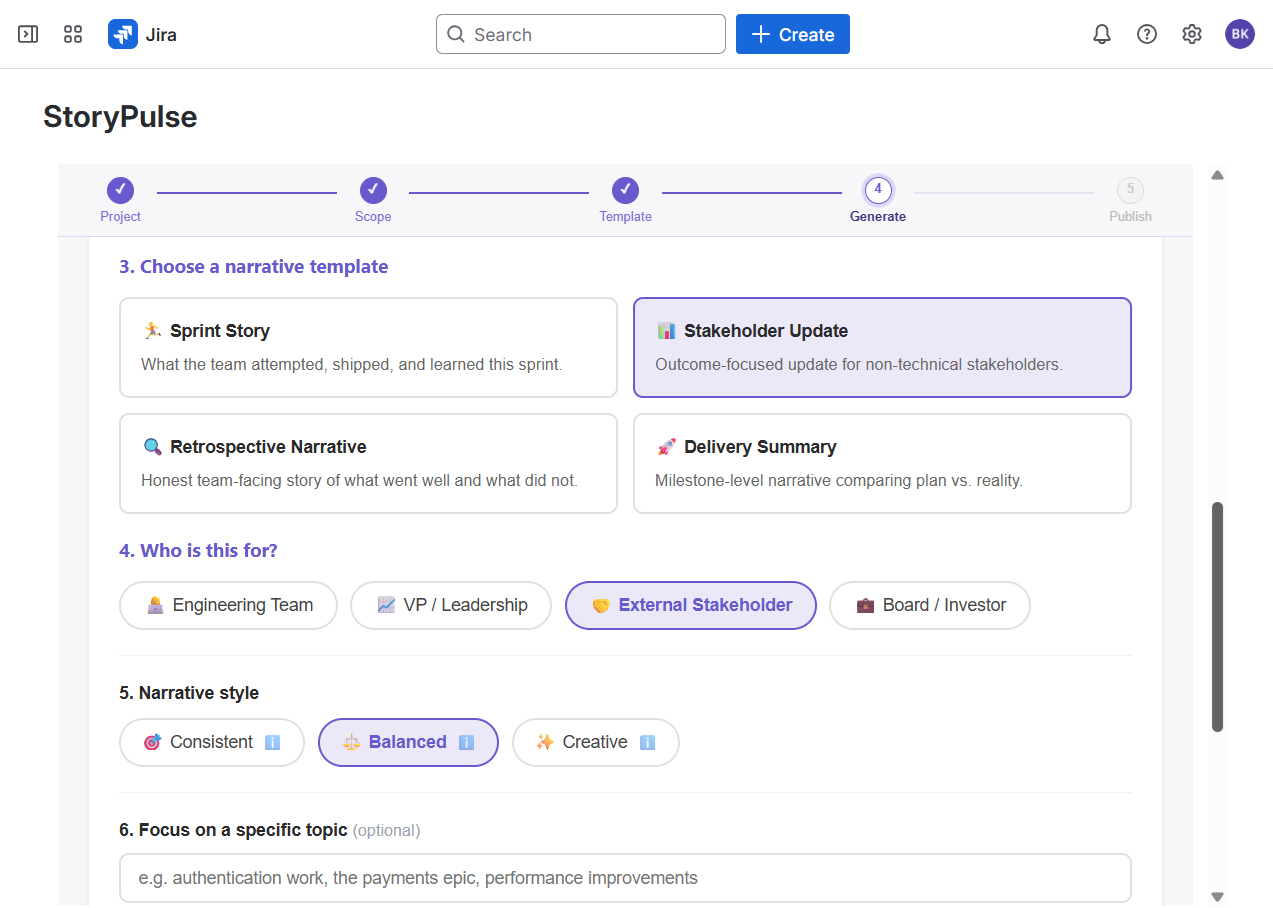Open the settings gear icon

[x=1192, y=34]
